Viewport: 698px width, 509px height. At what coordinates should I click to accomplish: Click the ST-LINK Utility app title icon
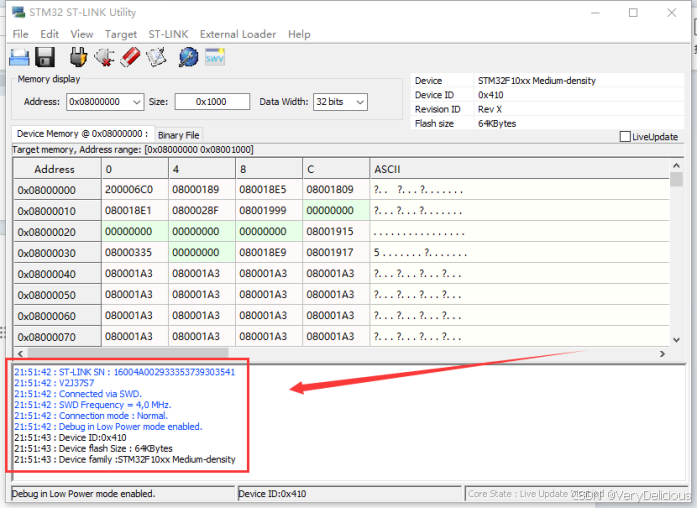click(x=18, y=12)
